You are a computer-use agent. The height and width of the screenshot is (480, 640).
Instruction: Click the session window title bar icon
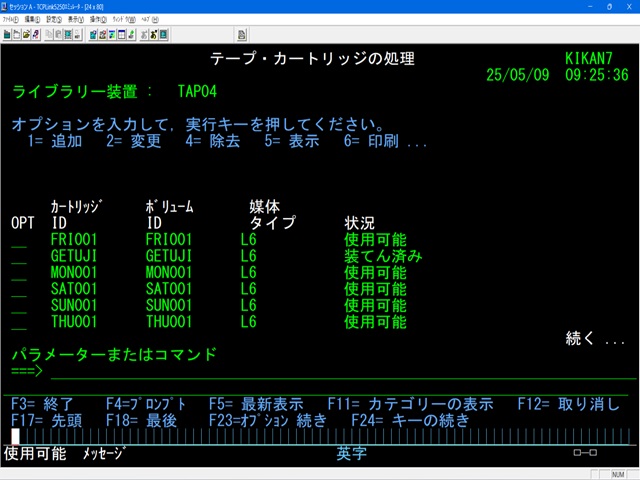point(4,7)
